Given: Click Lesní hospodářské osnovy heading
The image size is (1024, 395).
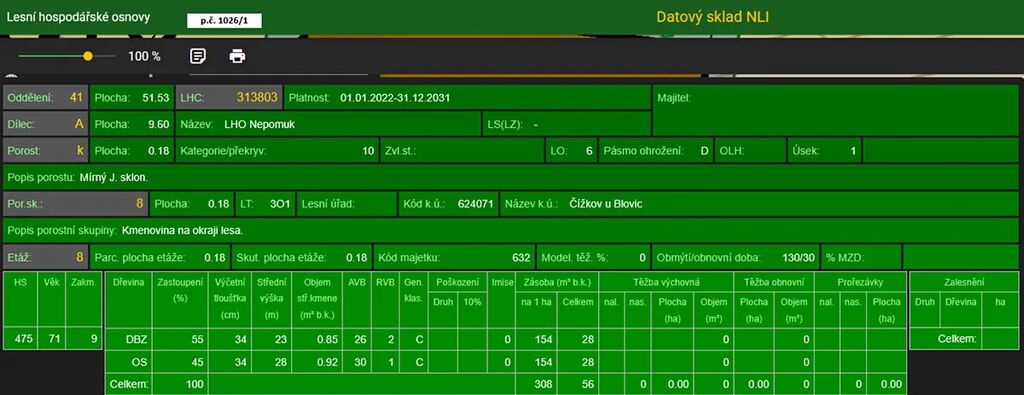Looking at the screenshot, I should pyautogui.click(x=78, y=17).
